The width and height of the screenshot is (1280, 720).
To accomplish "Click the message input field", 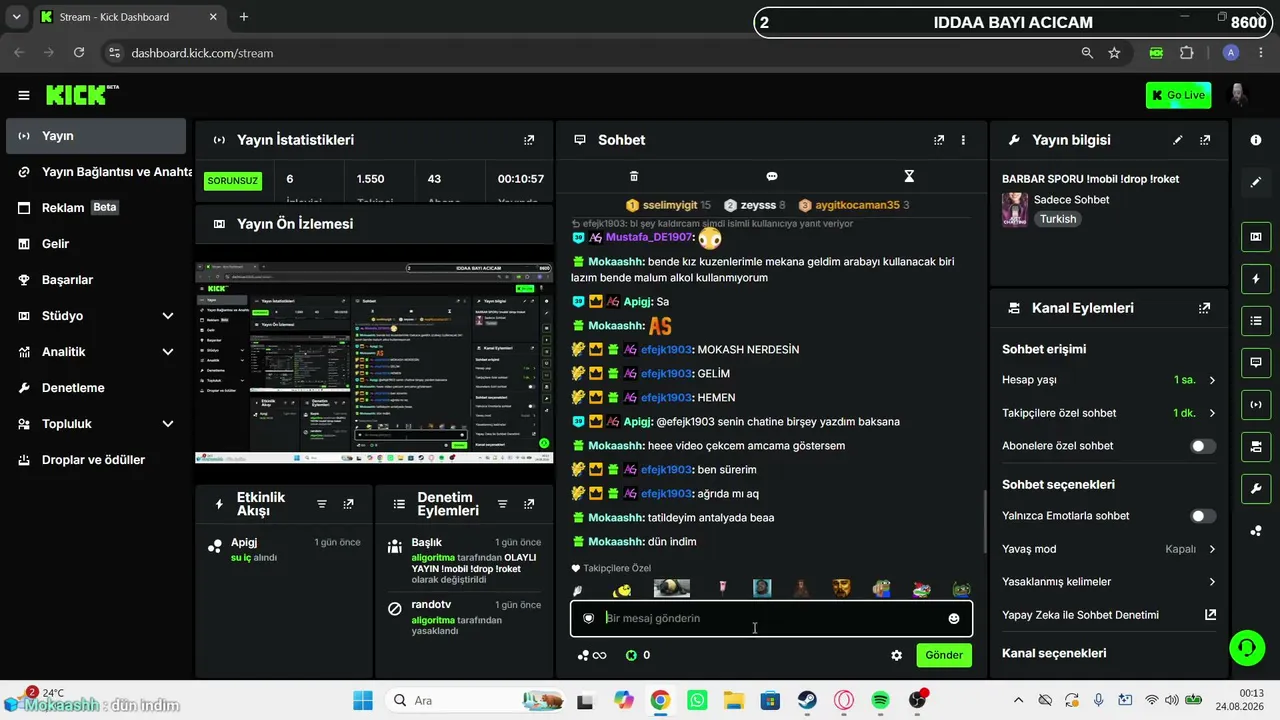I will click(x=771, y=618).
